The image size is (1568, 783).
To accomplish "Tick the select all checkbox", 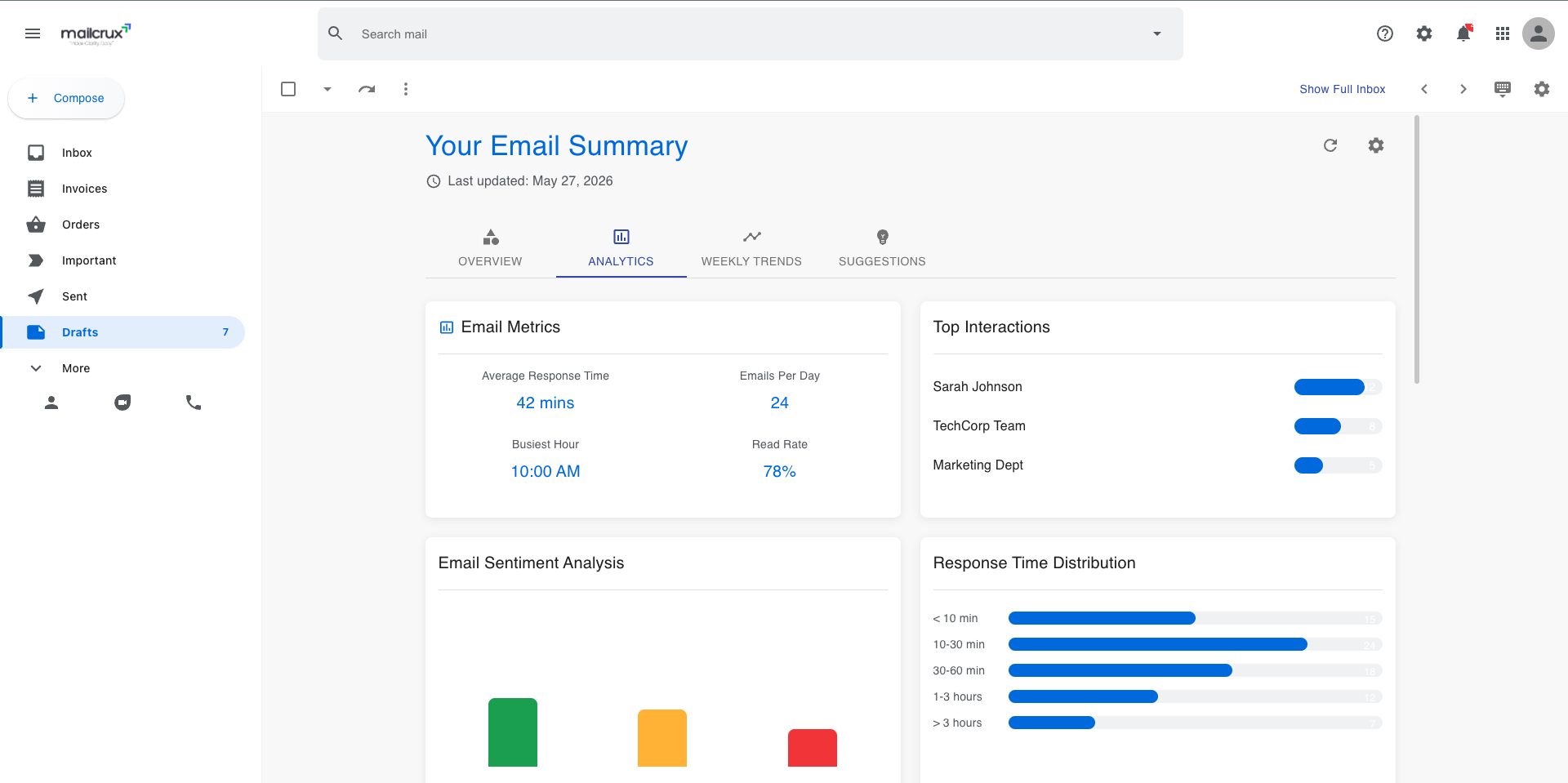I will 288,89.
